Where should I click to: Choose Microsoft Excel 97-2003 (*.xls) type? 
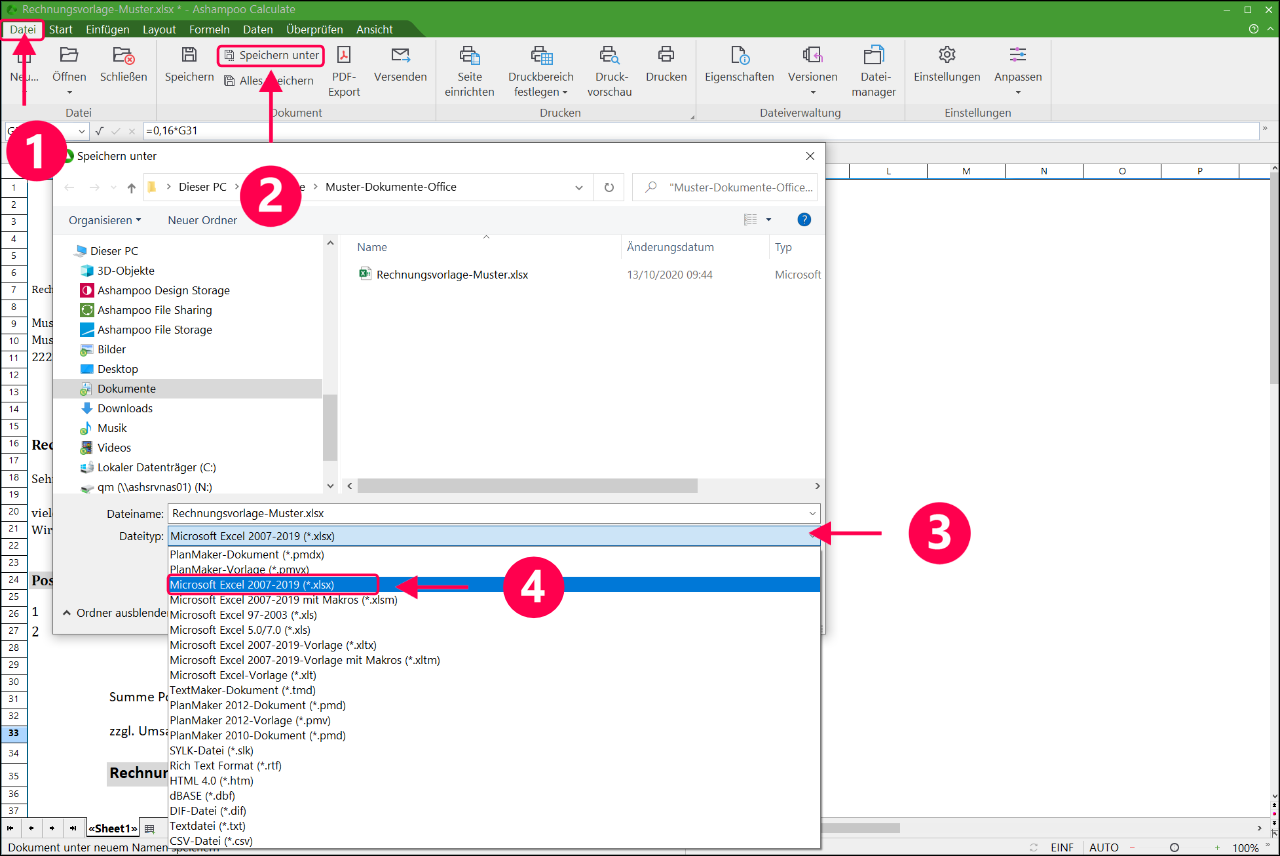pos(494,615)
